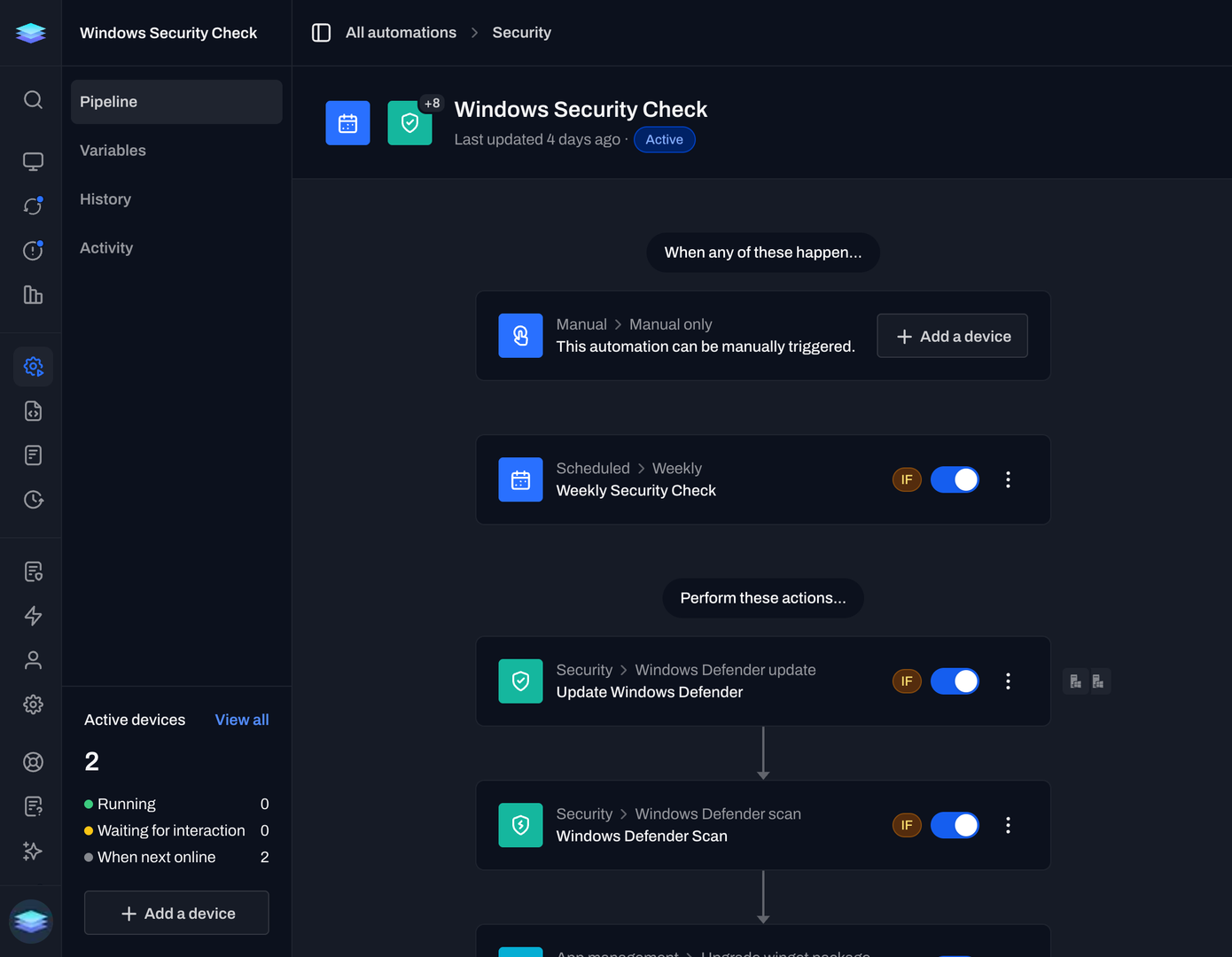This screenshot has height=957, width=1232.
Task: Select the Pipeline tab
Action: [176, 102]
